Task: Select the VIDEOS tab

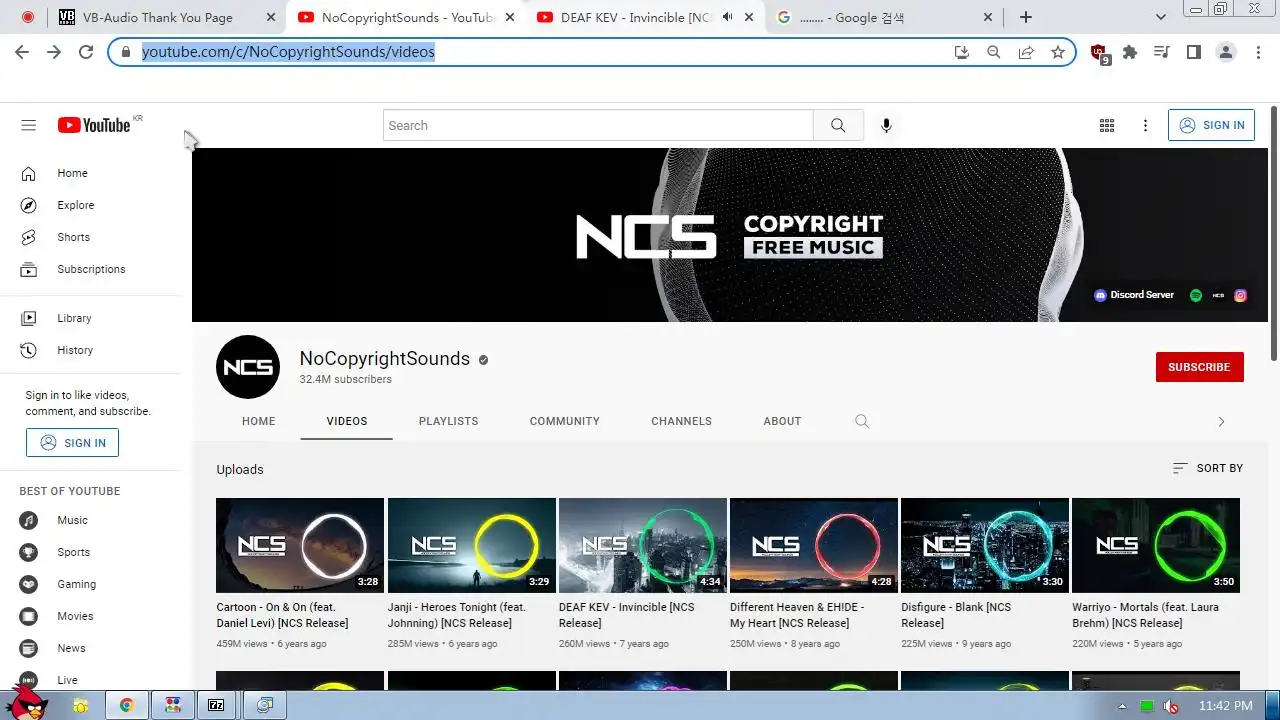Action: coord(347,421)
